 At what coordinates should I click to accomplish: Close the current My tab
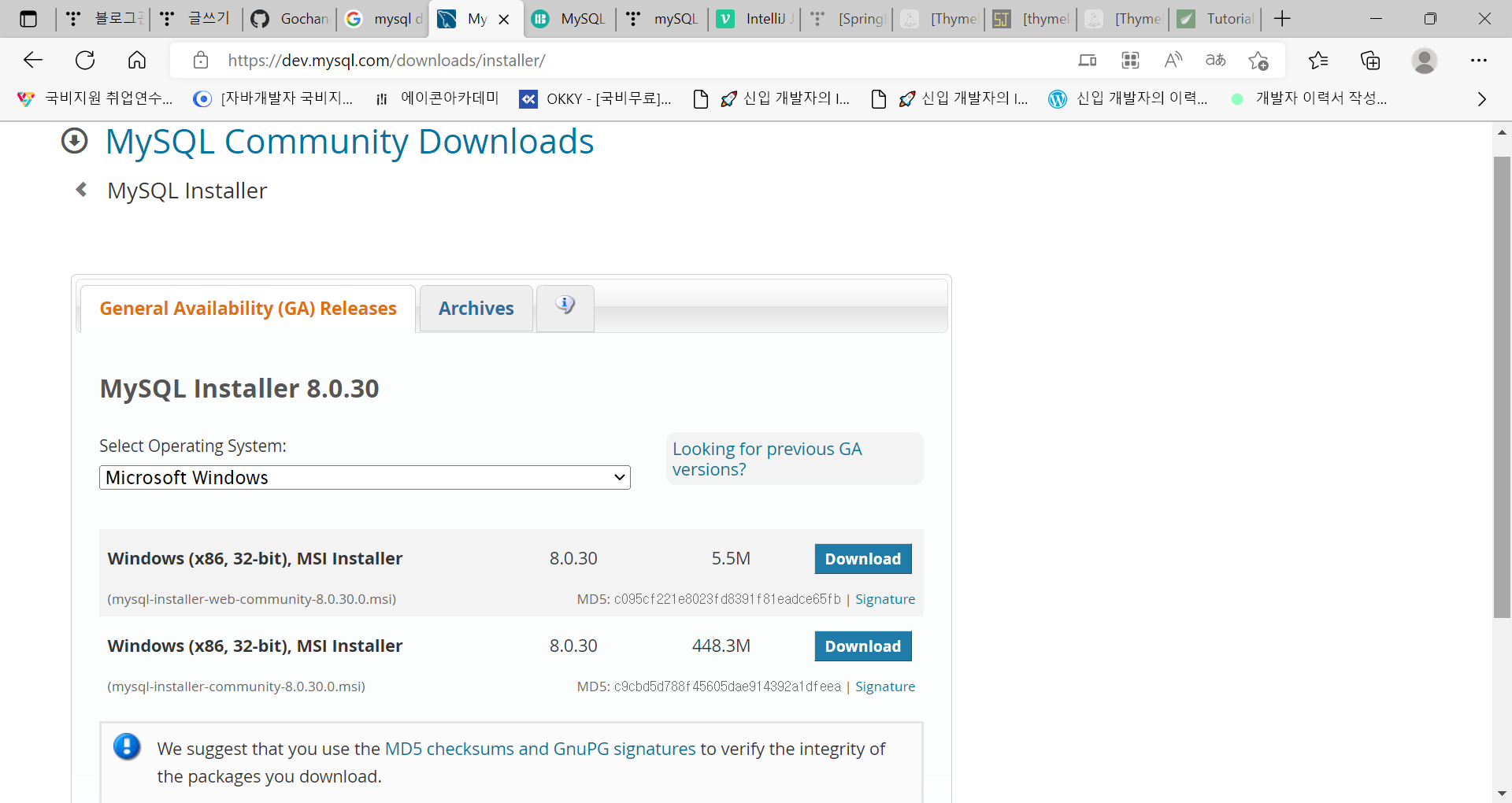(504, 19)
